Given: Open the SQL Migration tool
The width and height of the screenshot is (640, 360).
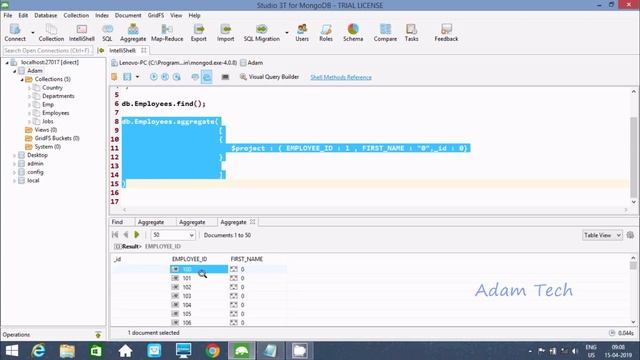Looking at the screenshot, I should coord(262,33).
